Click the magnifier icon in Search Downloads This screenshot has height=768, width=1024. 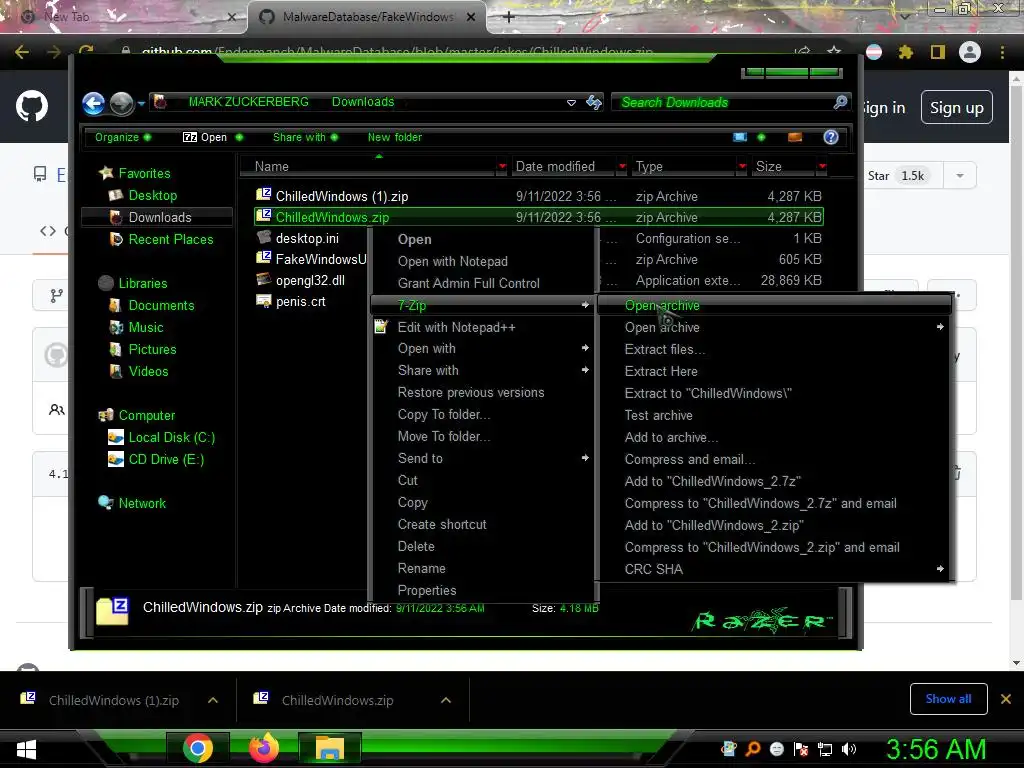[840, 102]
